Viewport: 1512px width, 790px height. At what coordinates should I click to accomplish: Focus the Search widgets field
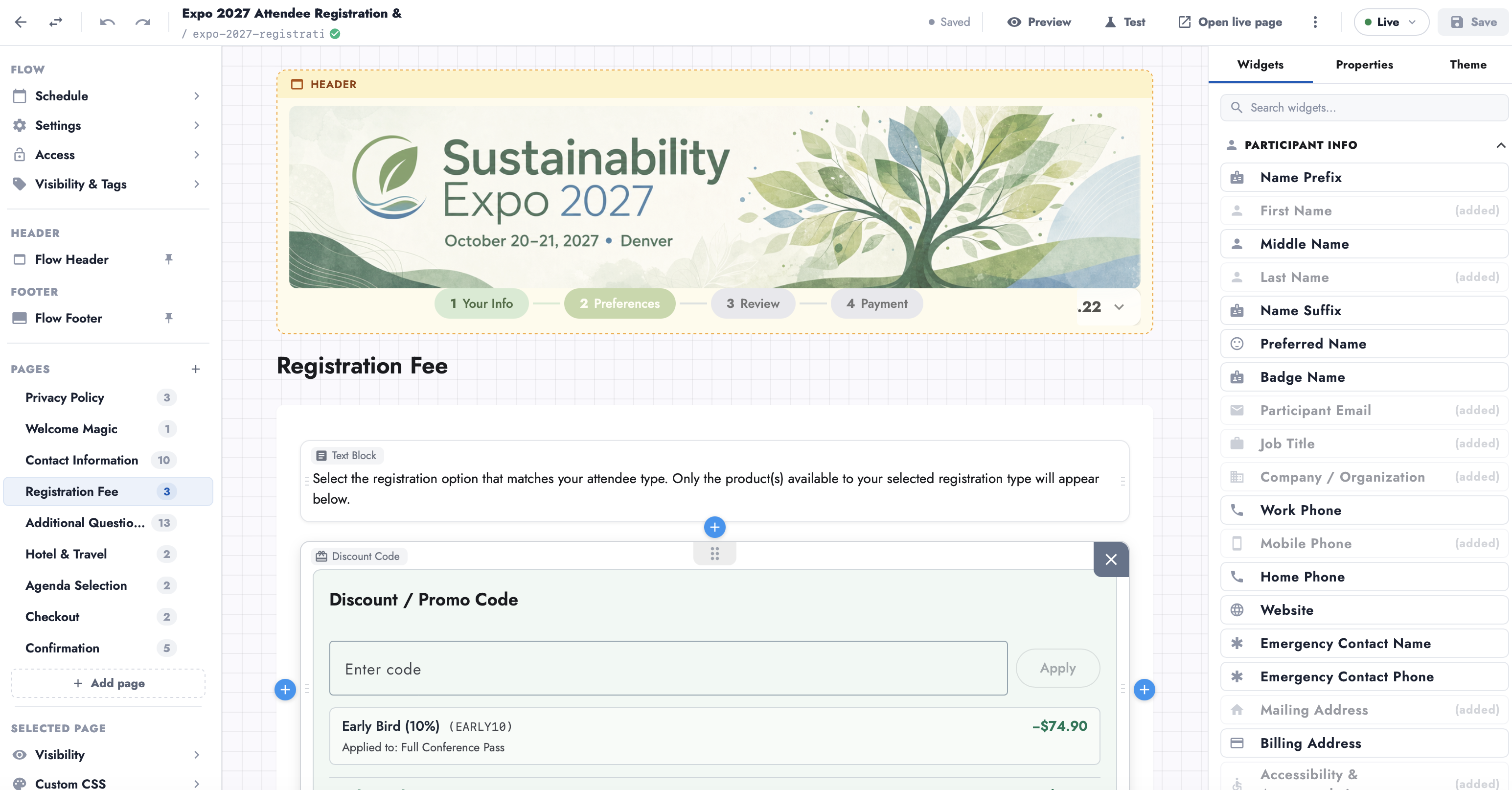(x=1364, y=107)
